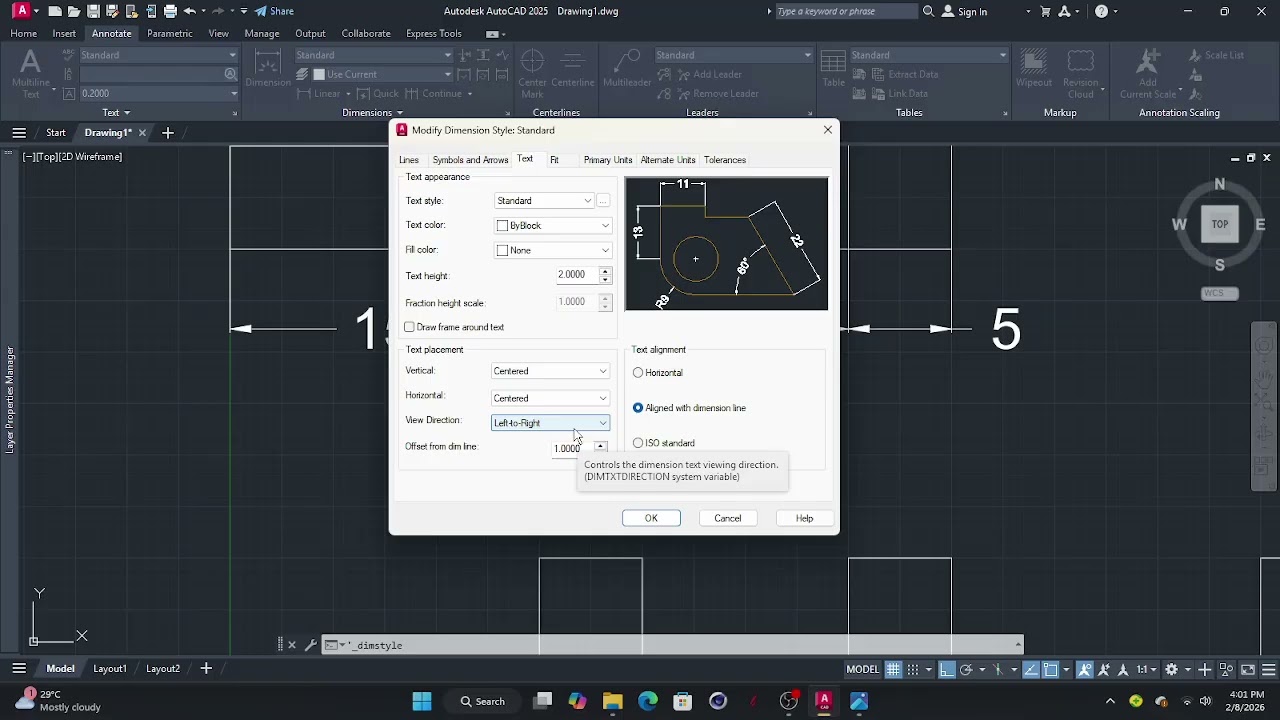Click the Sign In button

tap(964, 11)
